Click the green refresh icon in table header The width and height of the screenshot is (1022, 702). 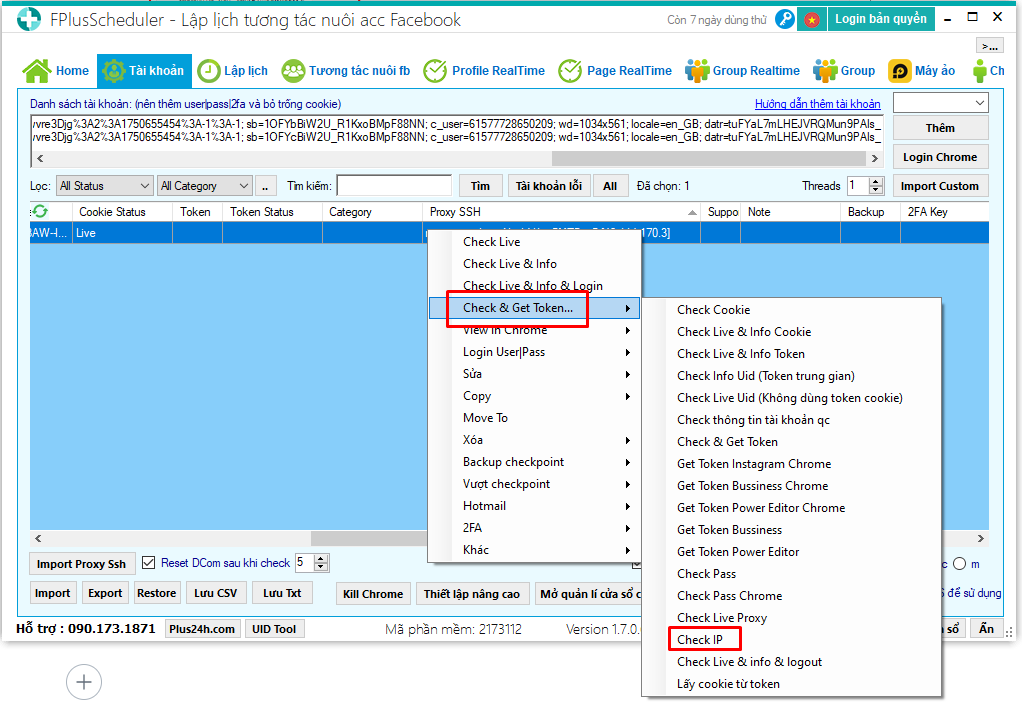coord(40,211)
